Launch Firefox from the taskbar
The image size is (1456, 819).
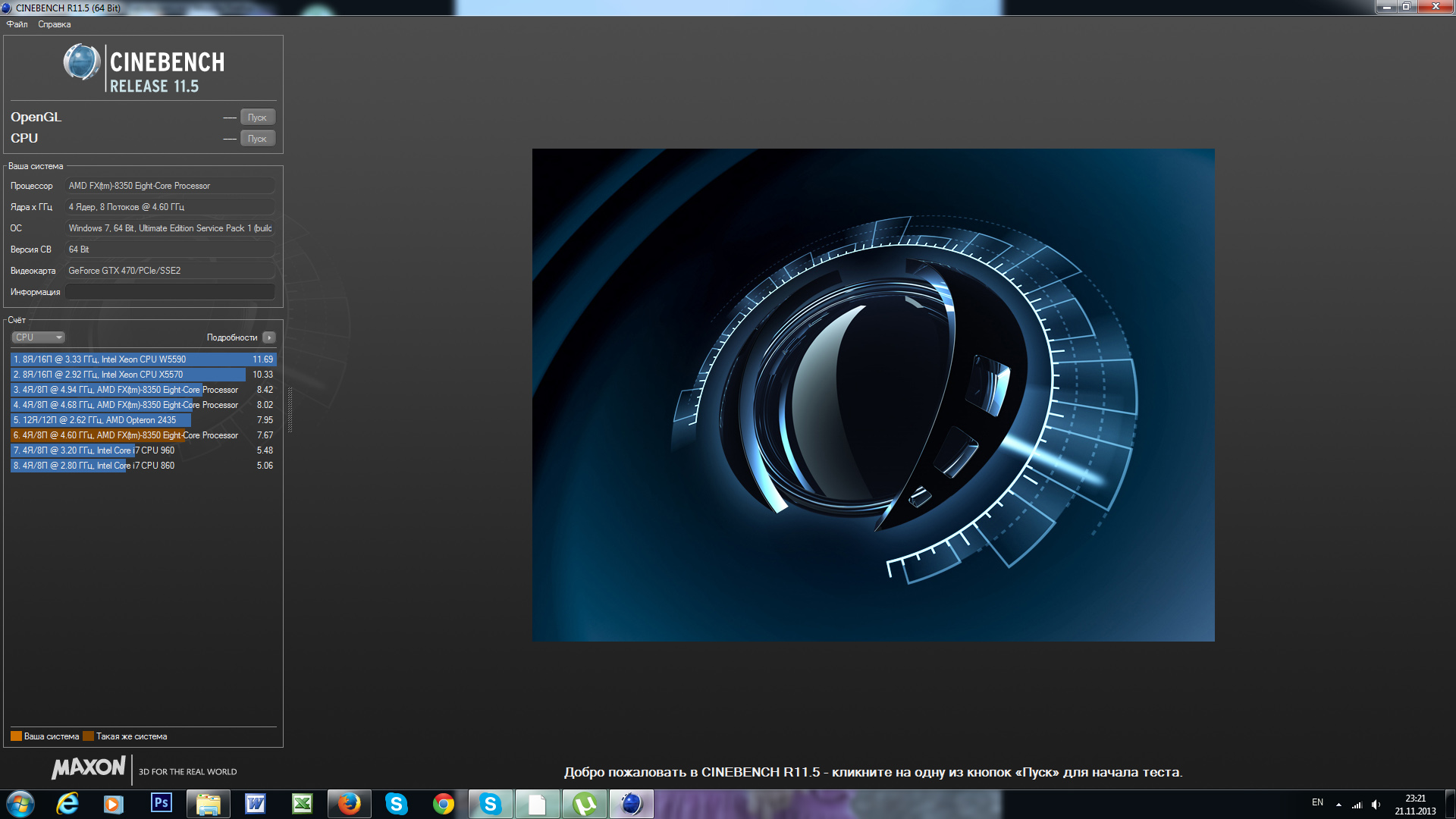[349, 803]
